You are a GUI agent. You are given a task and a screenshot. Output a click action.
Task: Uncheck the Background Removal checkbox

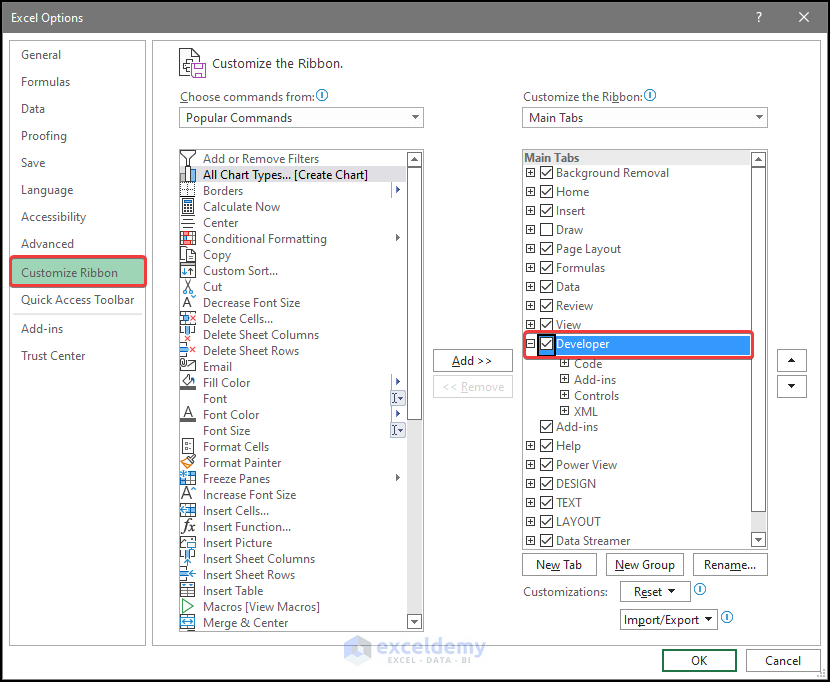tap(546, 173)
